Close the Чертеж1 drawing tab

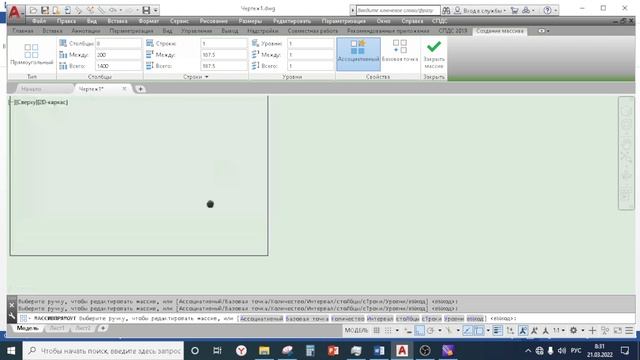124,89
